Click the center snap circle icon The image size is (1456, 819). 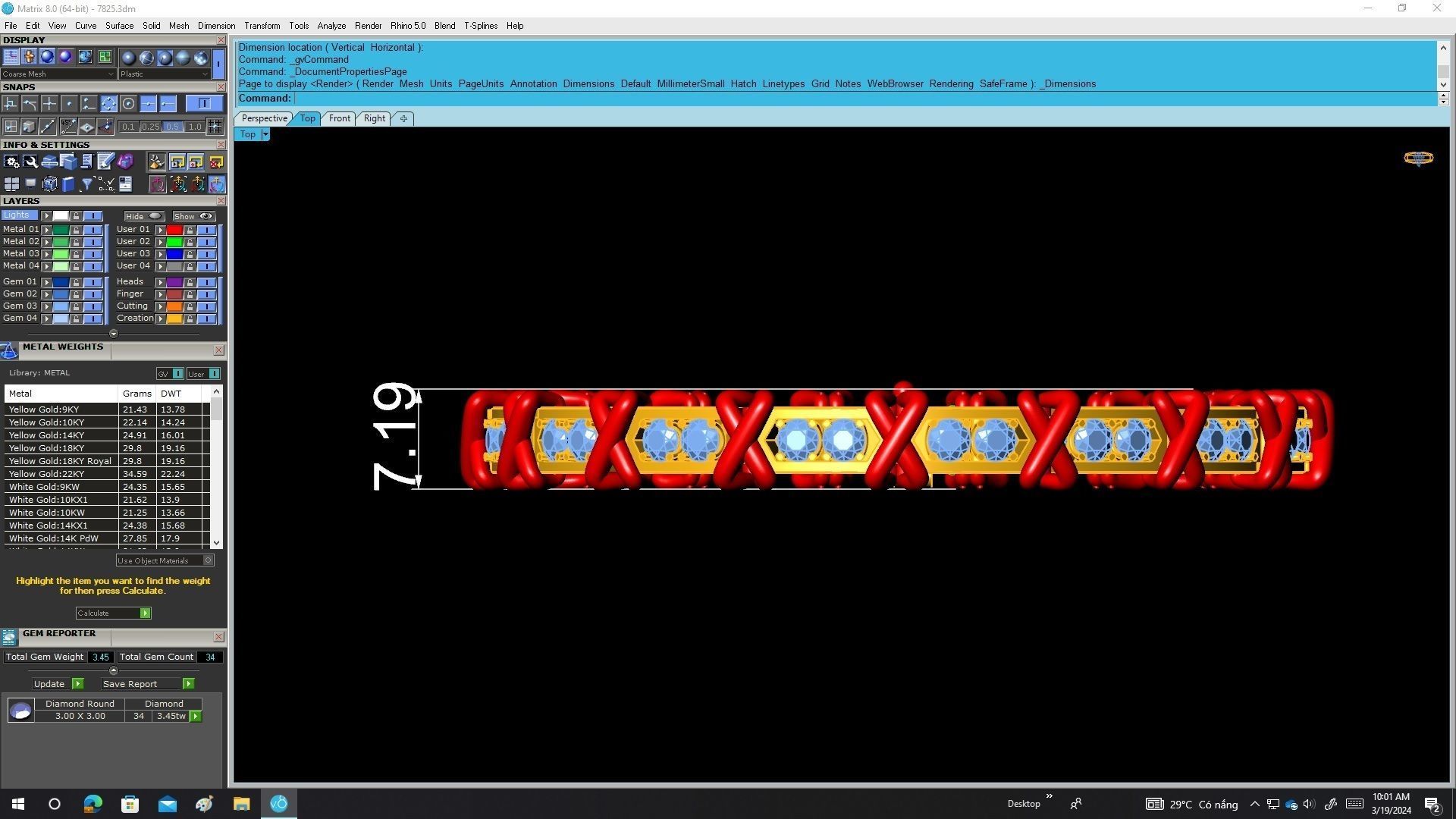[x=129, y=103]
